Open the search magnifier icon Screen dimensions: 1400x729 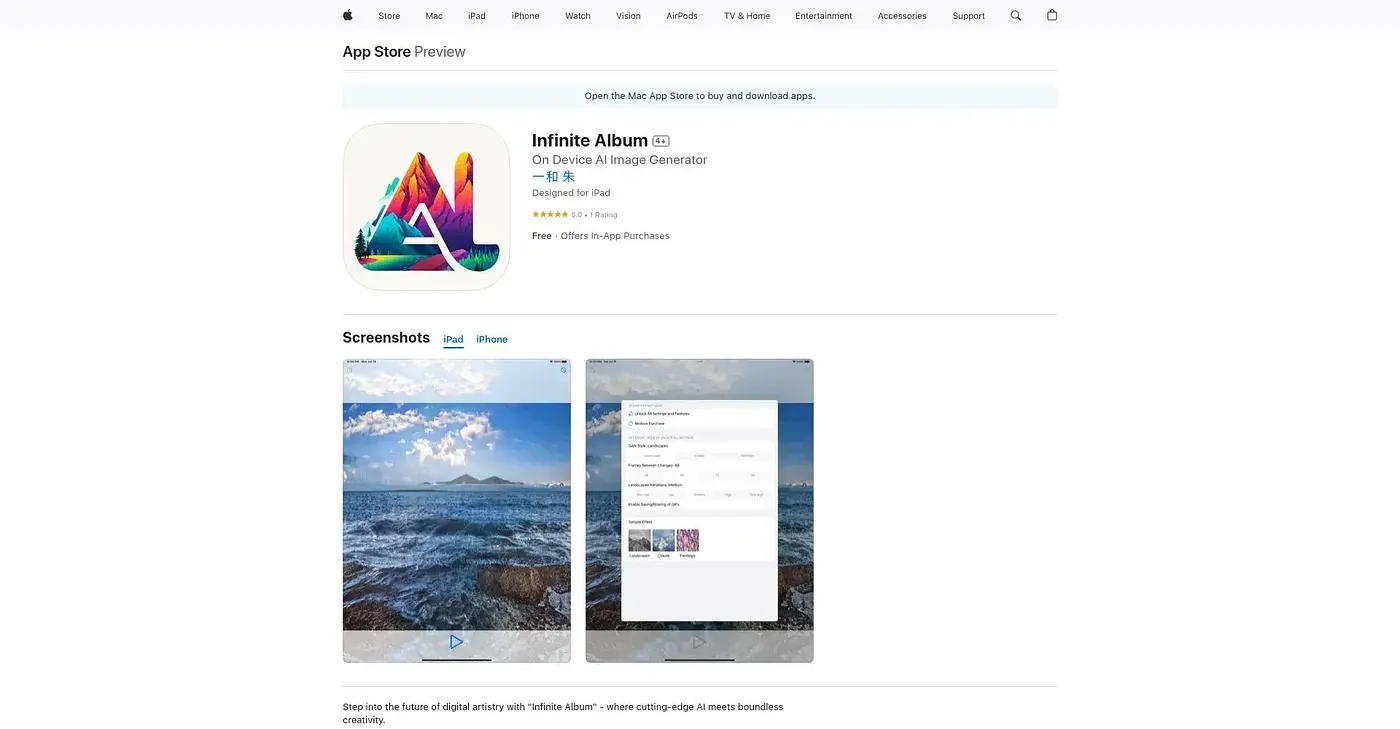click(x=1016, y=16)
